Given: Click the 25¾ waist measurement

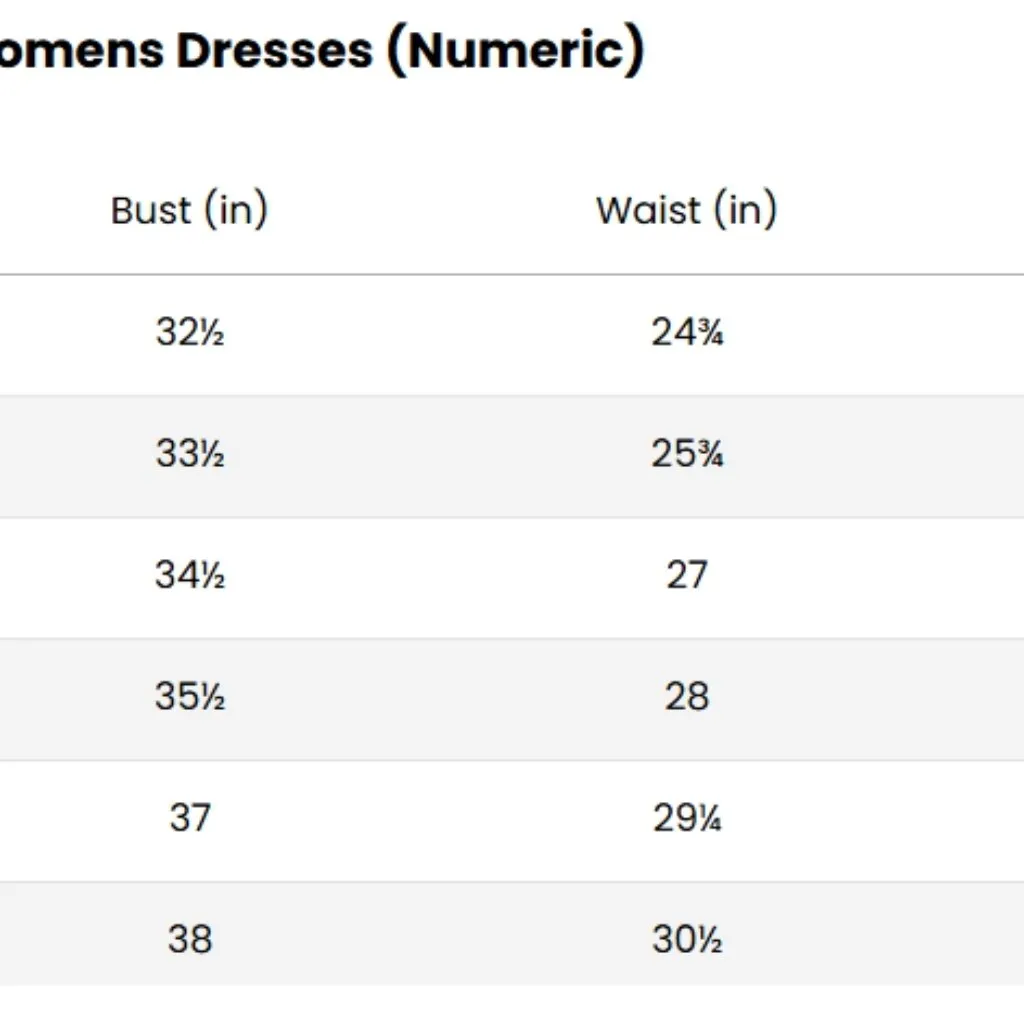Looking at the screenshot, I should click(x=687, y=454).
